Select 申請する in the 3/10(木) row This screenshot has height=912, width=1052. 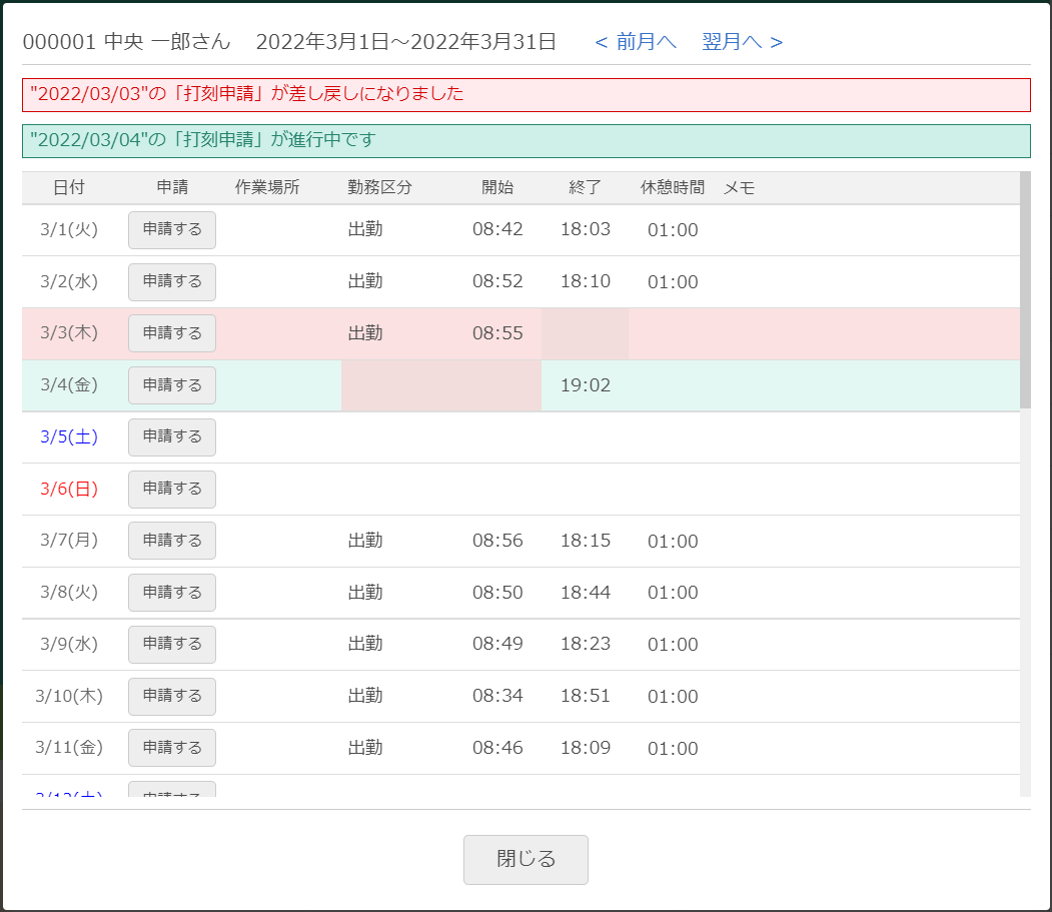tap(172, 697)
